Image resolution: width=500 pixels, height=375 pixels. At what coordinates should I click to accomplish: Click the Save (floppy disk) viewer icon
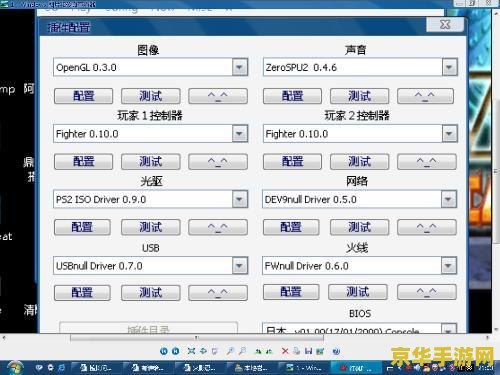coord(308,351)
